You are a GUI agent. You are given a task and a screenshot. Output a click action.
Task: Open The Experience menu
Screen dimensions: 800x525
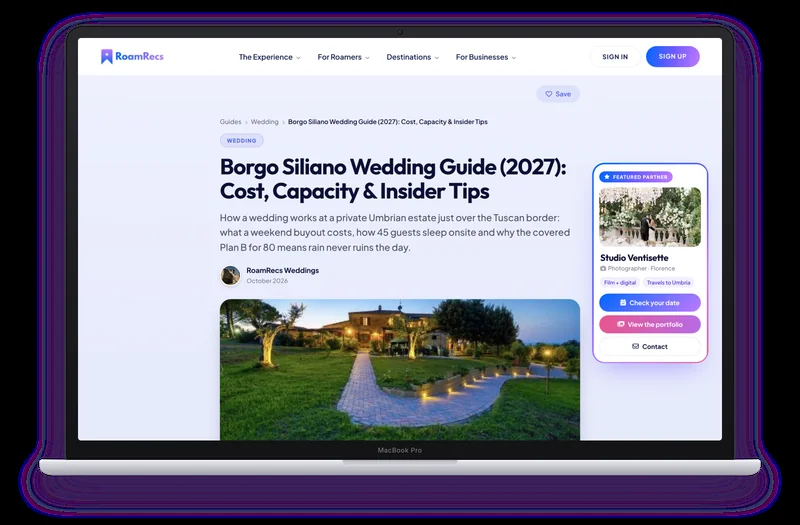point(270,57)
